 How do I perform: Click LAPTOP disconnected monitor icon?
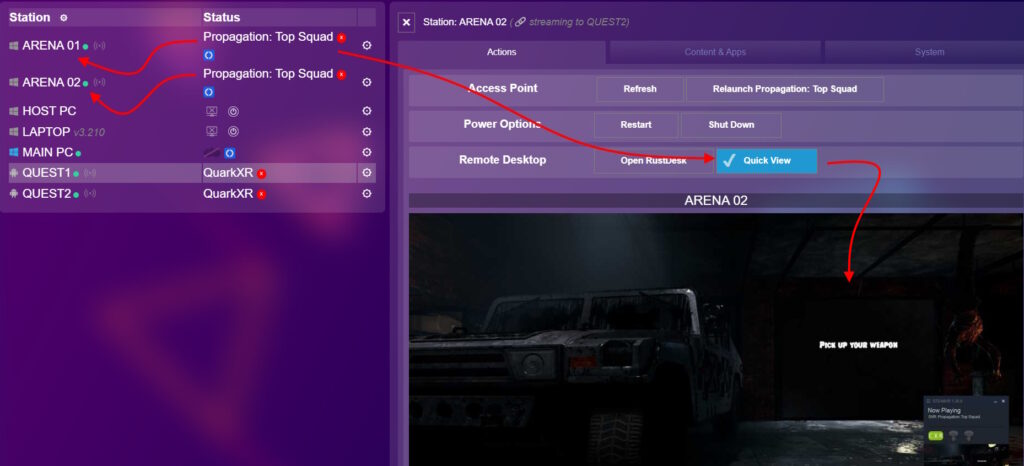point(212,132)
